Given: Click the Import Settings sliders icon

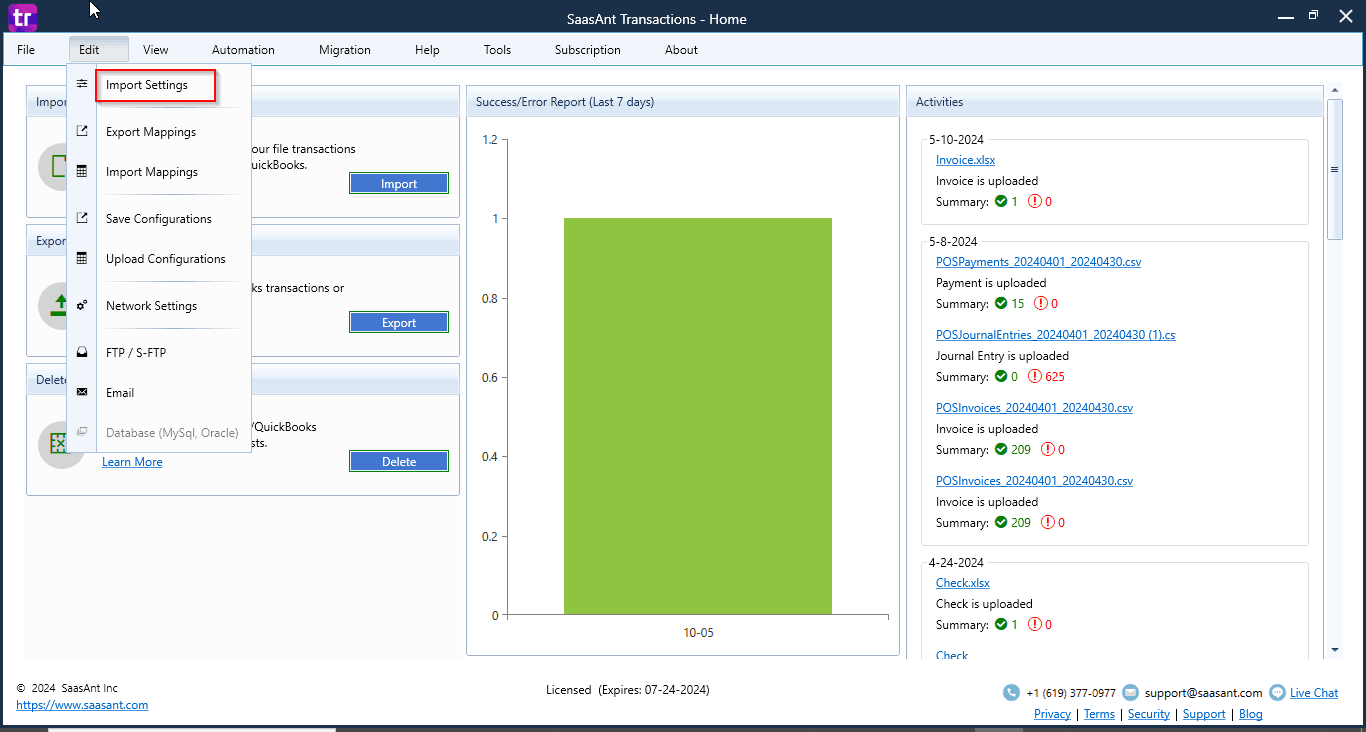Looking at the screenshot, I should point(82,84).
